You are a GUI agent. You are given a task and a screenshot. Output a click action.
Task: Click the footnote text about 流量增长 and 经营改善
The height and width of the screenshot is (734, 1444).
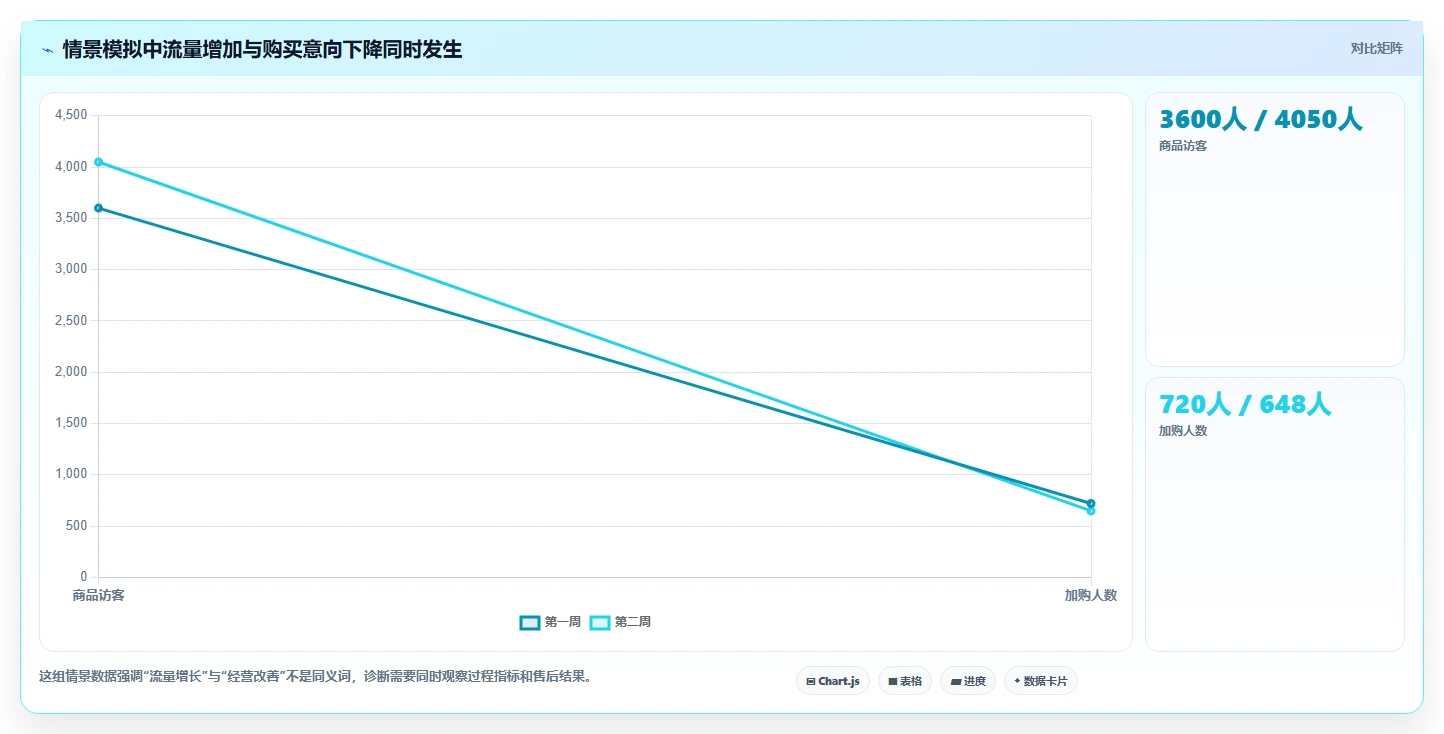click(x=318, y=677)
